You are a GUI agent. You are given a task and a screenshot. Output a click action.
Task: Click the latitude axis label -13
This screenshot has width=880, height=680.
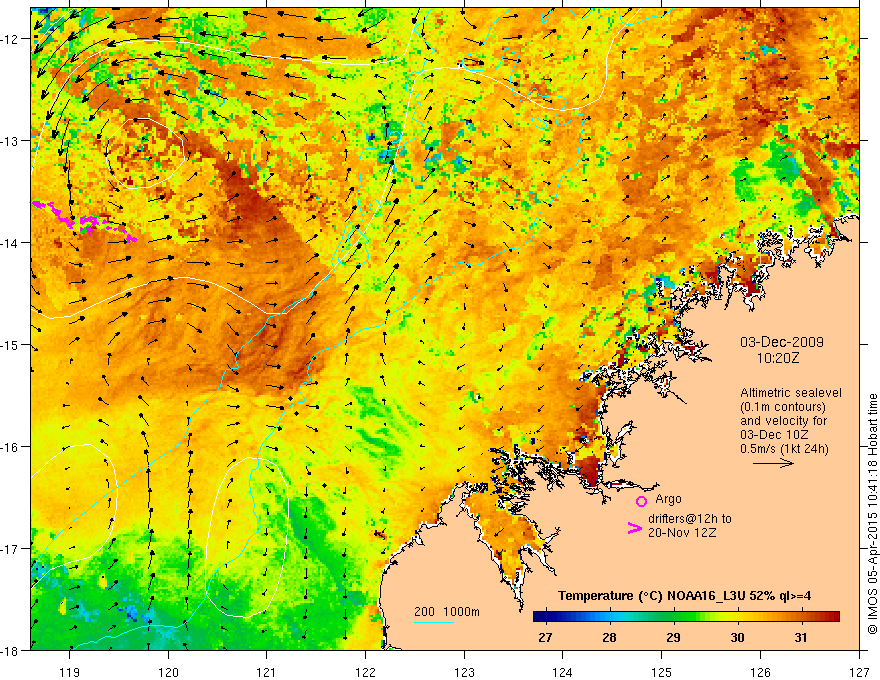[x=10, y=141]
